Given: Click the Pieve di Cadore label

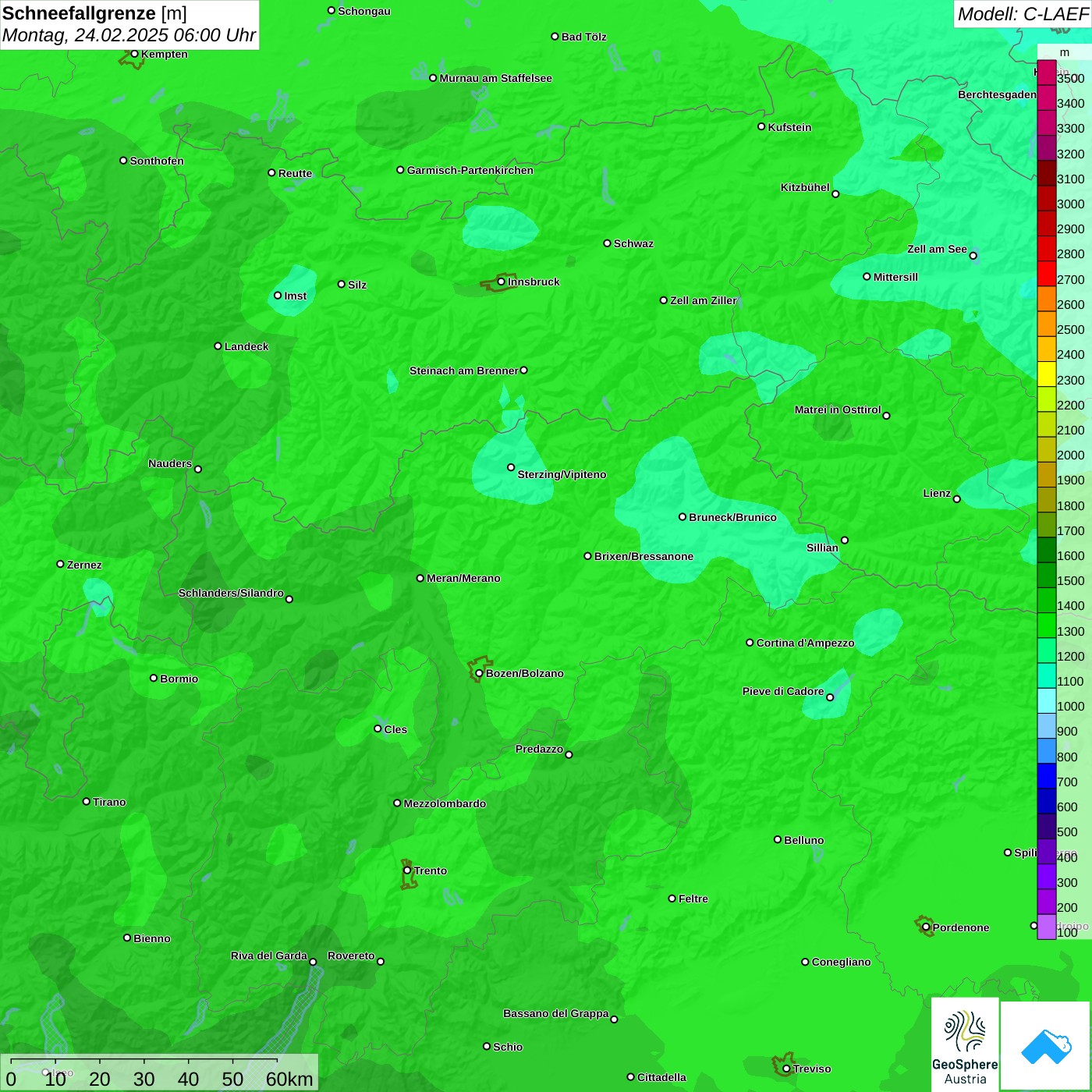Looking at the screenshot, I should [783, 691].
